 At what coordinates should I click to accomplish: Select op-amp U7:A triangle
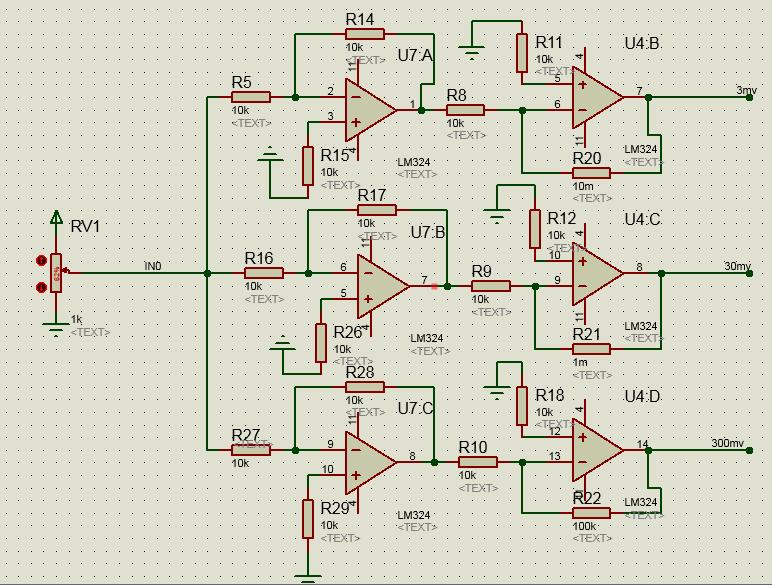(x=370, y=110)
